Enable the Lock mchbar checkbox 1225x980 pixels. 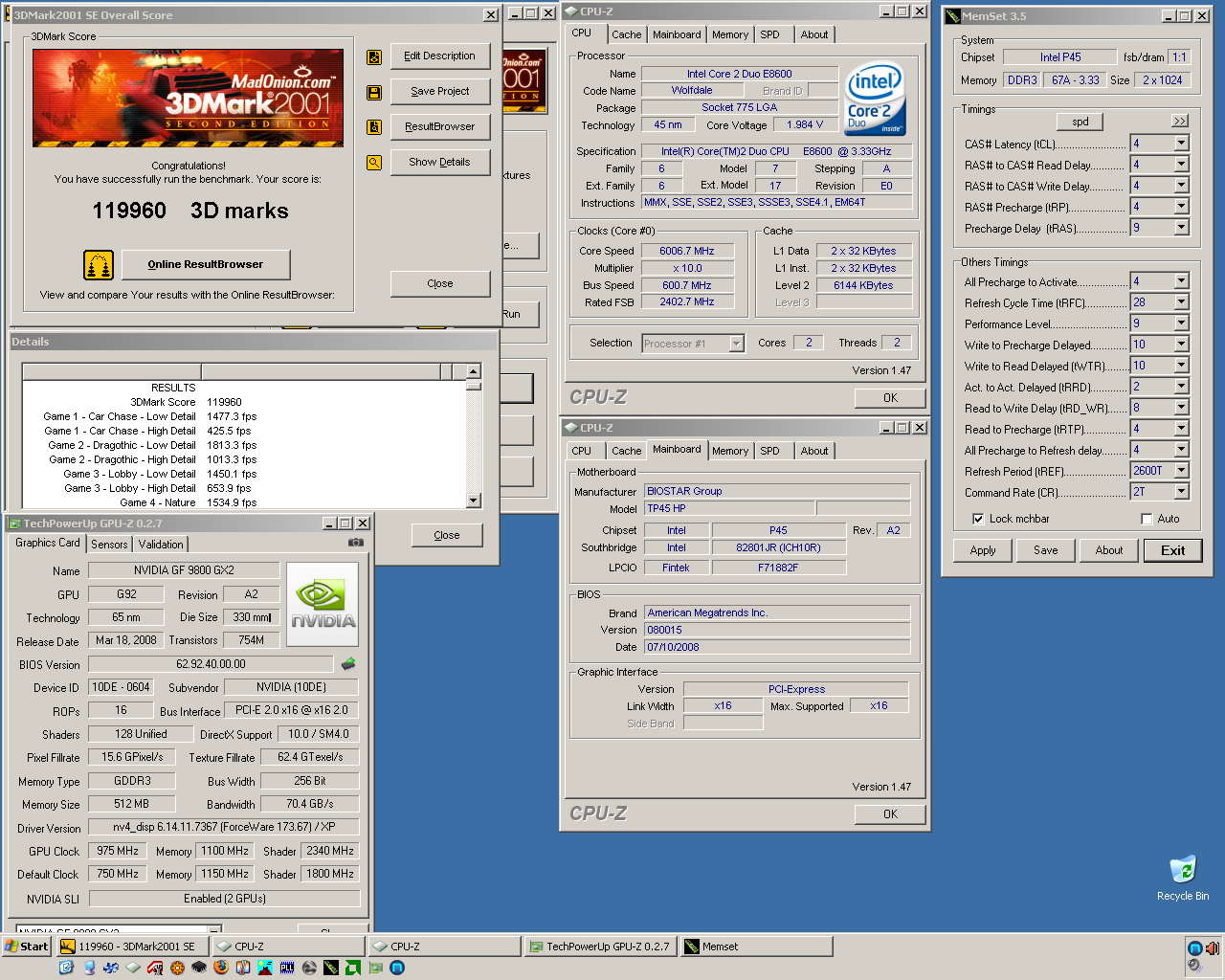point(978,519)
